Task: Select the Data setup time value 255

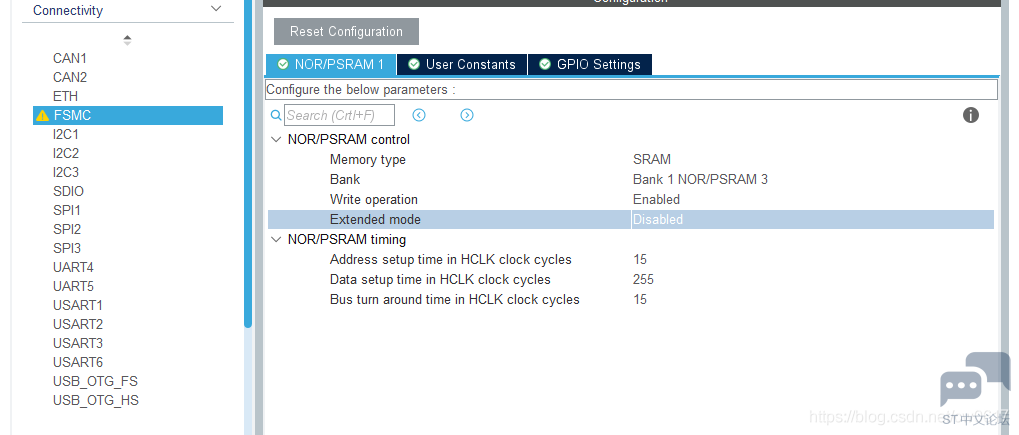Action: tap(643, 280)
